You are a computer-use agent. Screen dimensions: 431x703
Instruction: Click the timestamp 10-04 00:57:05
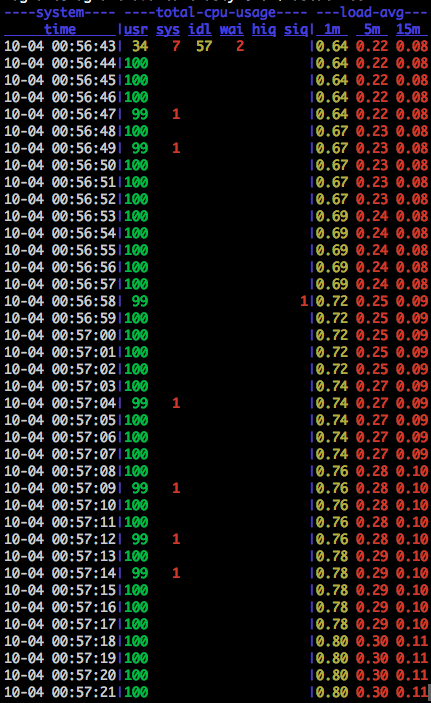click(60, 420)
